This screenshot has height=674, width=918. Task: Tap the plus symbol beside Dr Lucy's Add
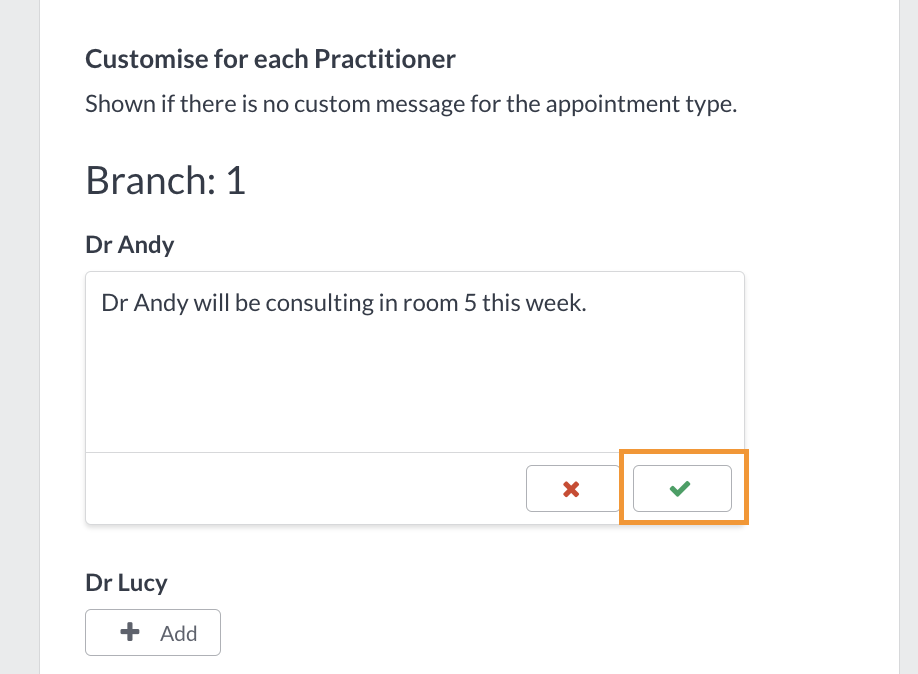129,632
